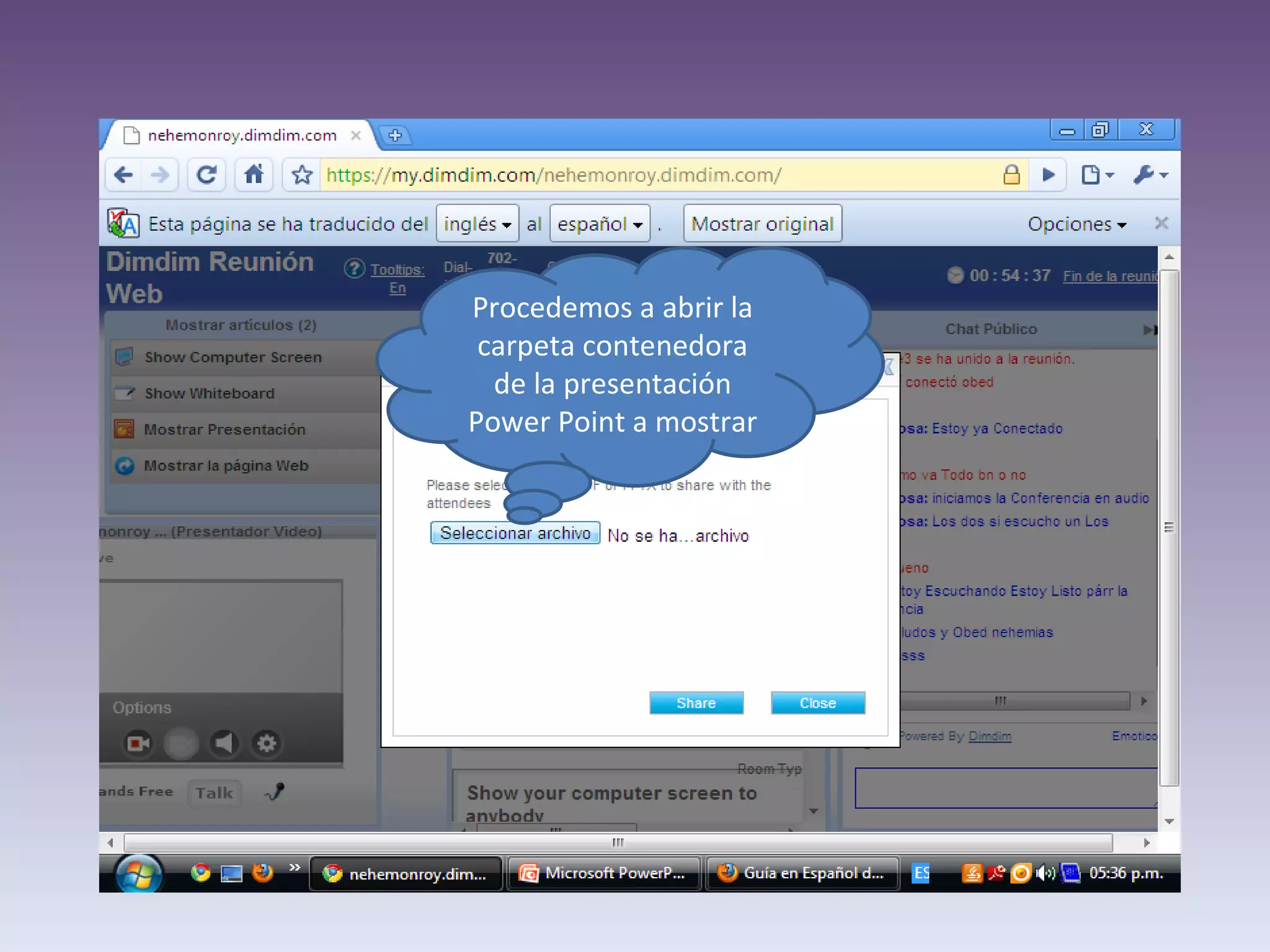Click the home page icon
Image resolution: width=1270 pixels, height=952 pixels.
[x=254, y=175]
